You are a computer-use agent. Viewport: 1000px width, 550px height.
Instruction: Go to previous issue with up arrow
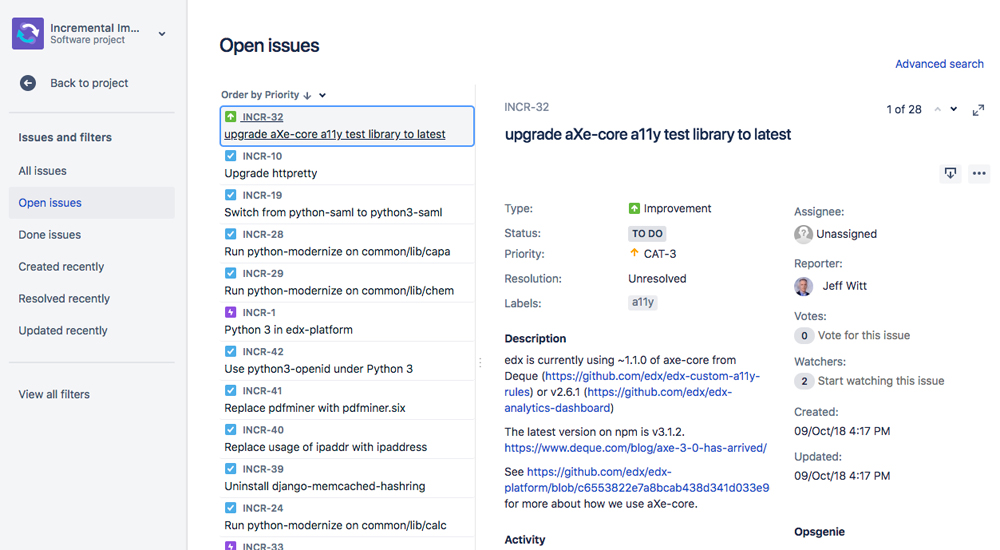click(938, 109)
